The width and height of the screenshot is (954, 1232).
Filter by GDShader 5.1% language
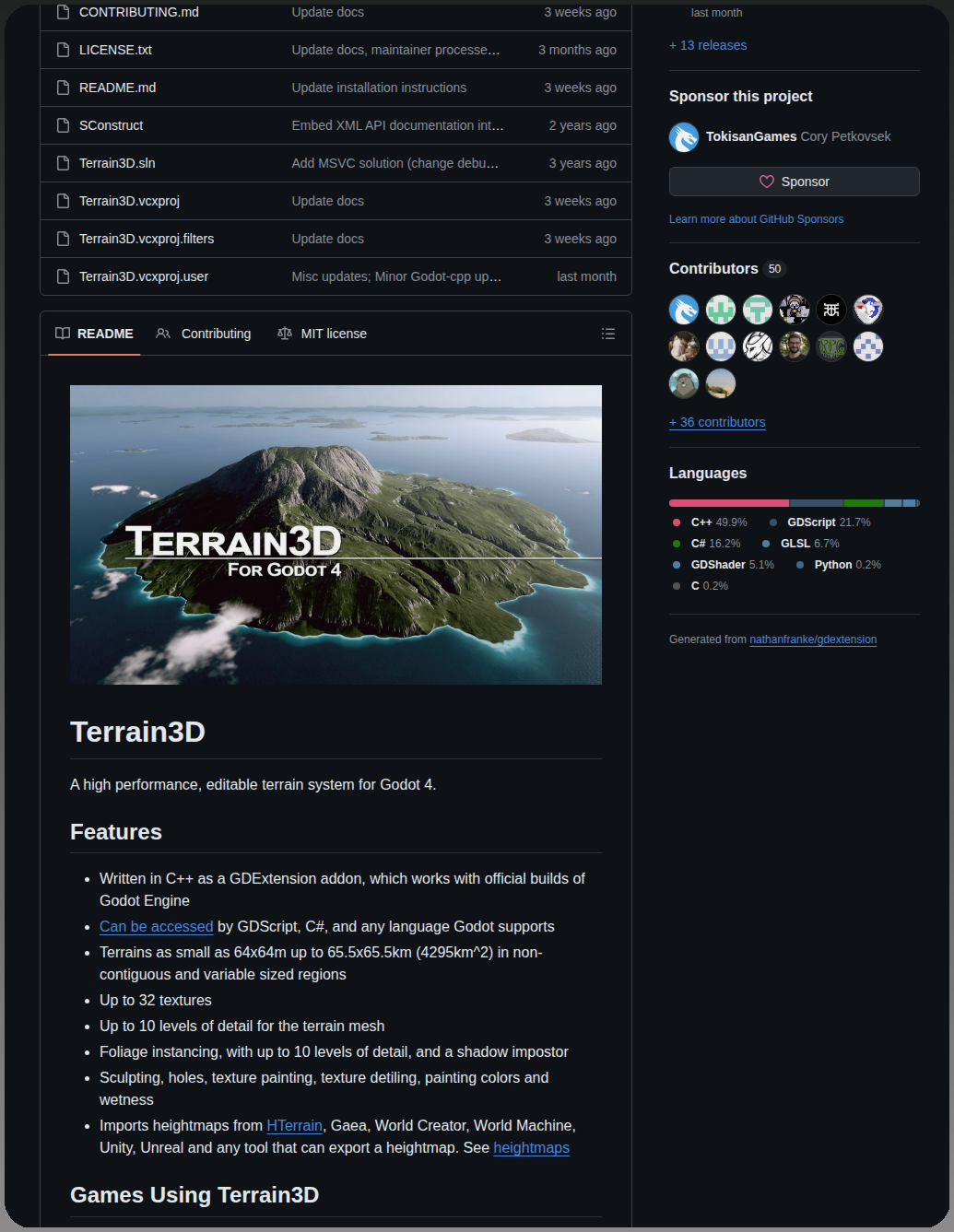(x=724, y=565)
